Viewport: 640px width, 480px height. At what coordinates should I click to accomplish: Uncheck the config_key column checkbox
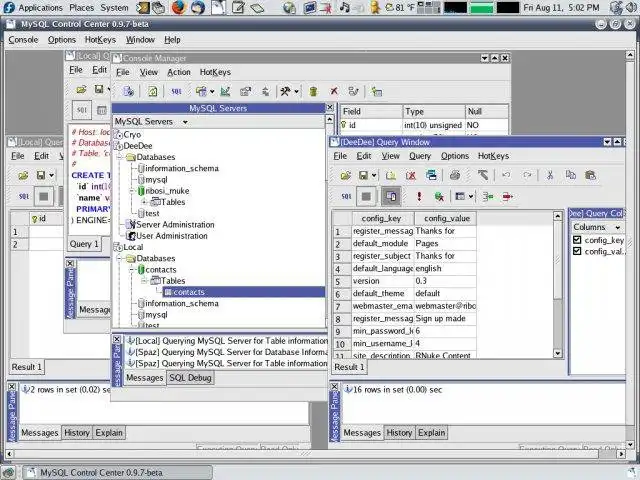click(x=576, y=240)
